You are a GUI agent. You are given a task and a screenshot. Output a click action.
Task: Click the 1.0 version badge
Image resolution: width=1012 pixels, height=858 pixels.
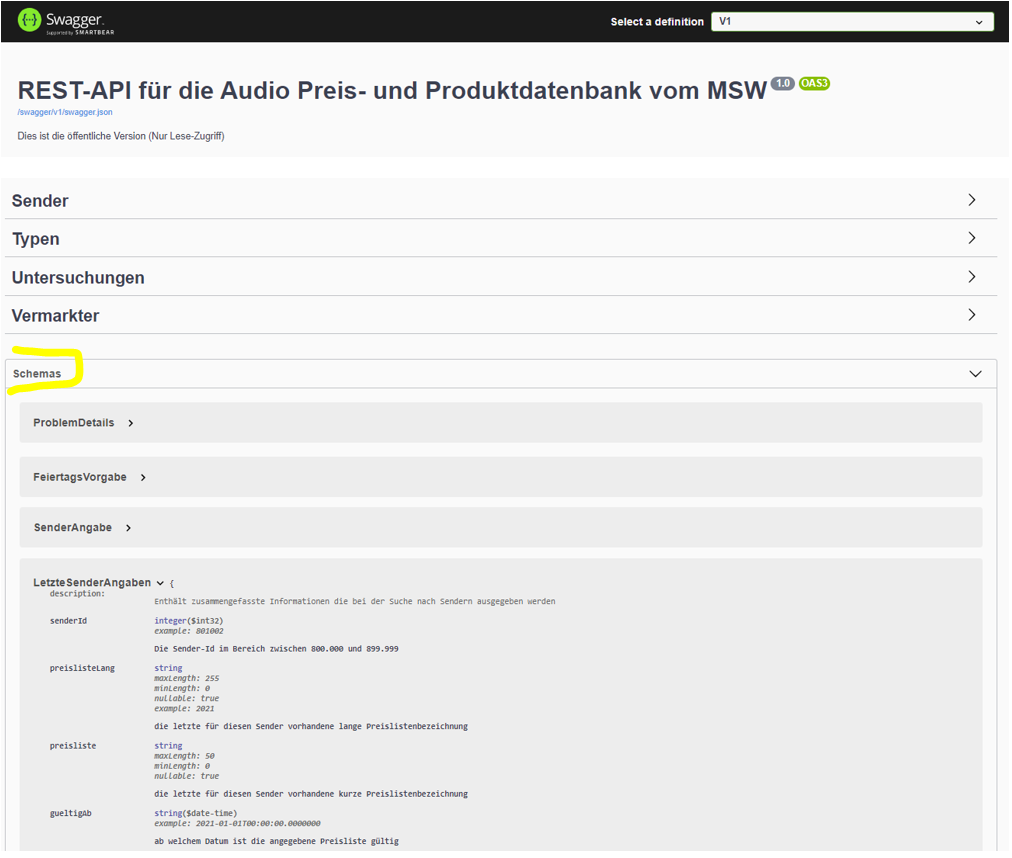(x=782, y=83)
